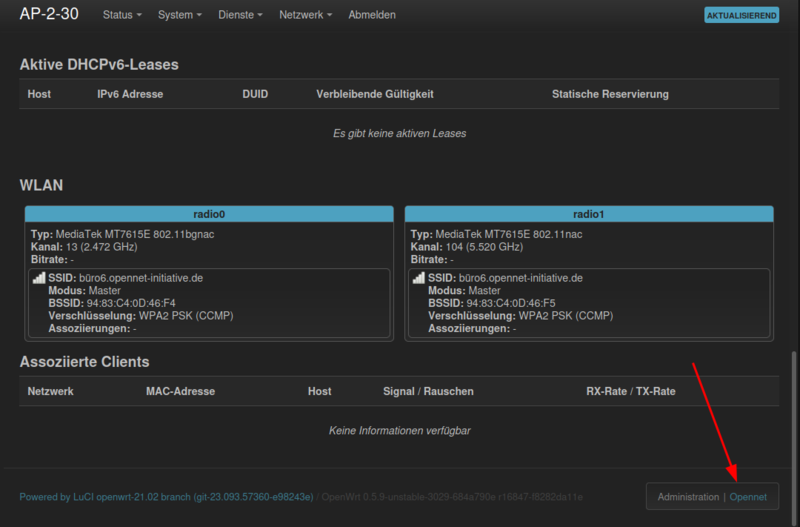Click the Host column header in DHCPv6 leases
The image size is (800, 527).
pyautogui.click(x=39, y=94)
